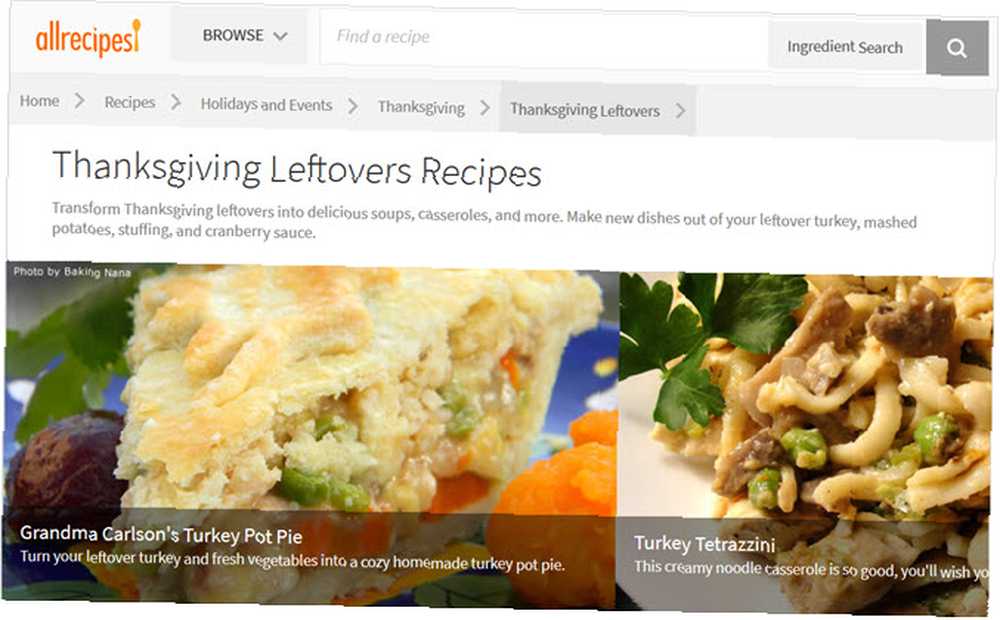Click the chevron after Recipes breadcrumb
Image resolution: width=1000 pixels, height=620 pixels.
pyautogui.click(x=176, y=102)
